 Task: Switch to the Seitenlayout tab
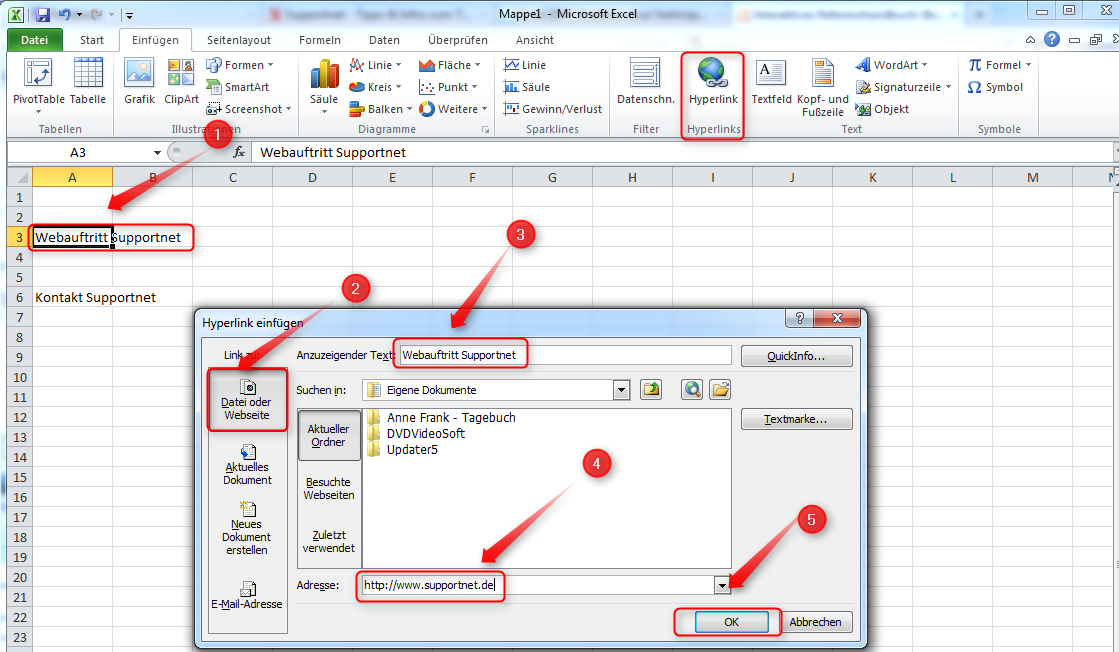pos(239,40)
